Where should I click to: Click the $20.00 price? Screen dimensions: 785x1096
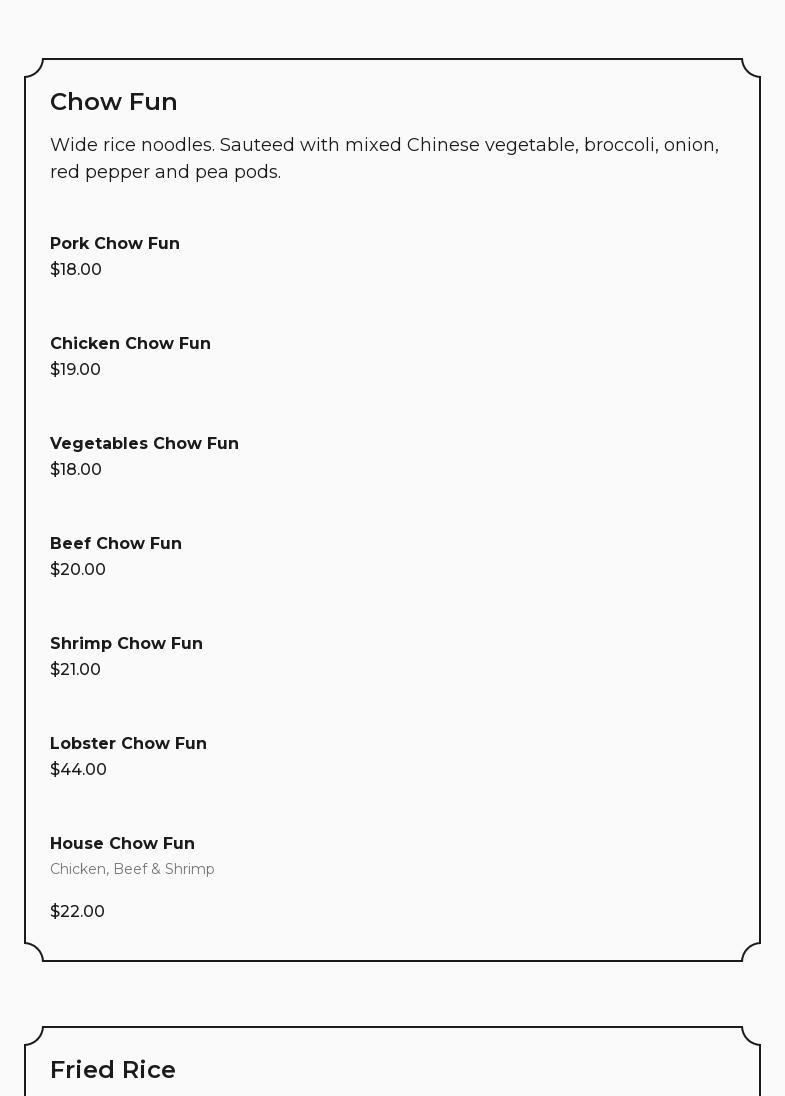click(78, 570)
